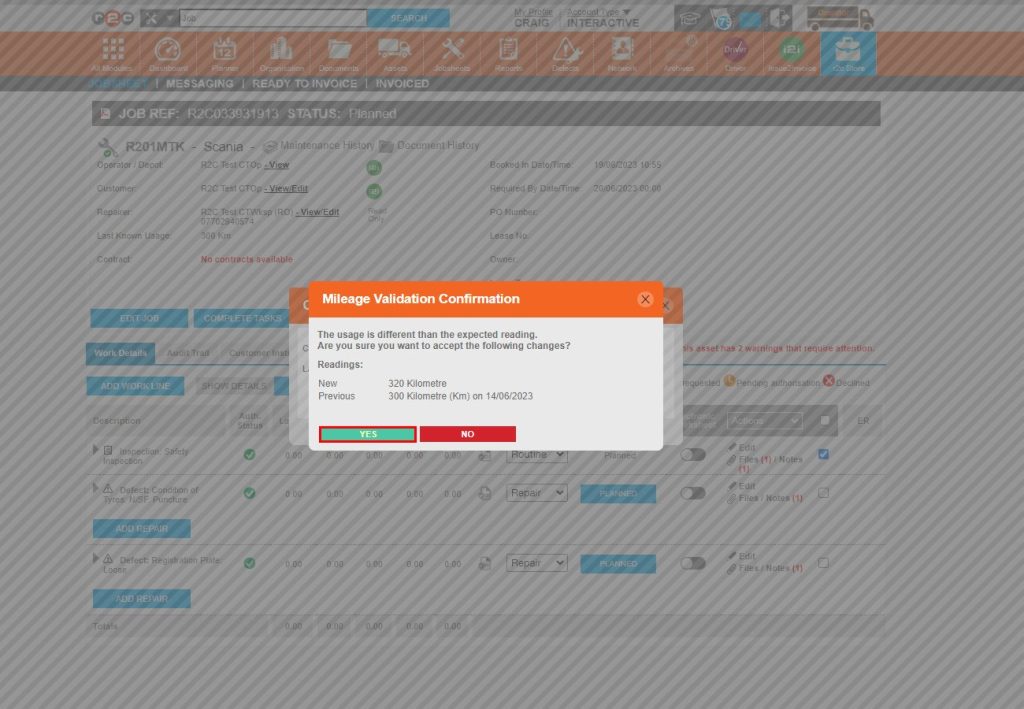The image size is (1024, 709).
Task: Expand the Actions dropdown menu
Action: point(763,420)
